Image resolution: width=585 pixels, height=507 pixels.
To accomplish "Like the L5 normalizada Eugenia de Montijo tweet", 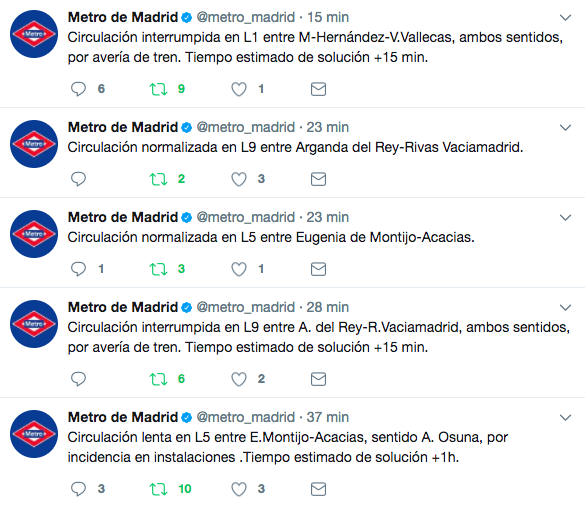I will point(239,269).
